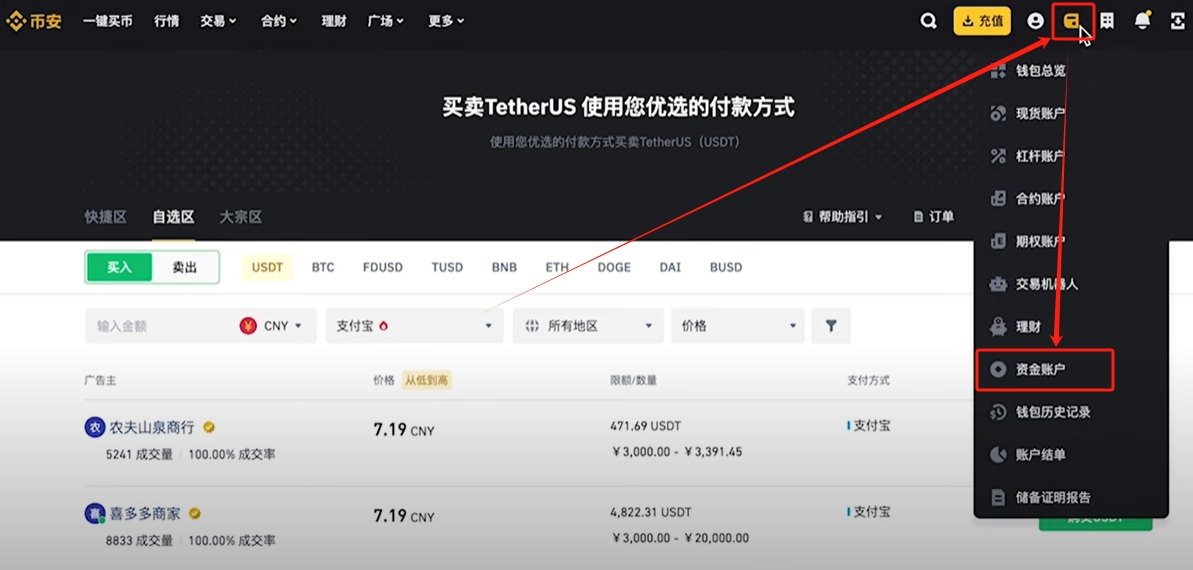Click 理财 icon in wallet menu
The image size is (1193, 570).
point(997,326)
